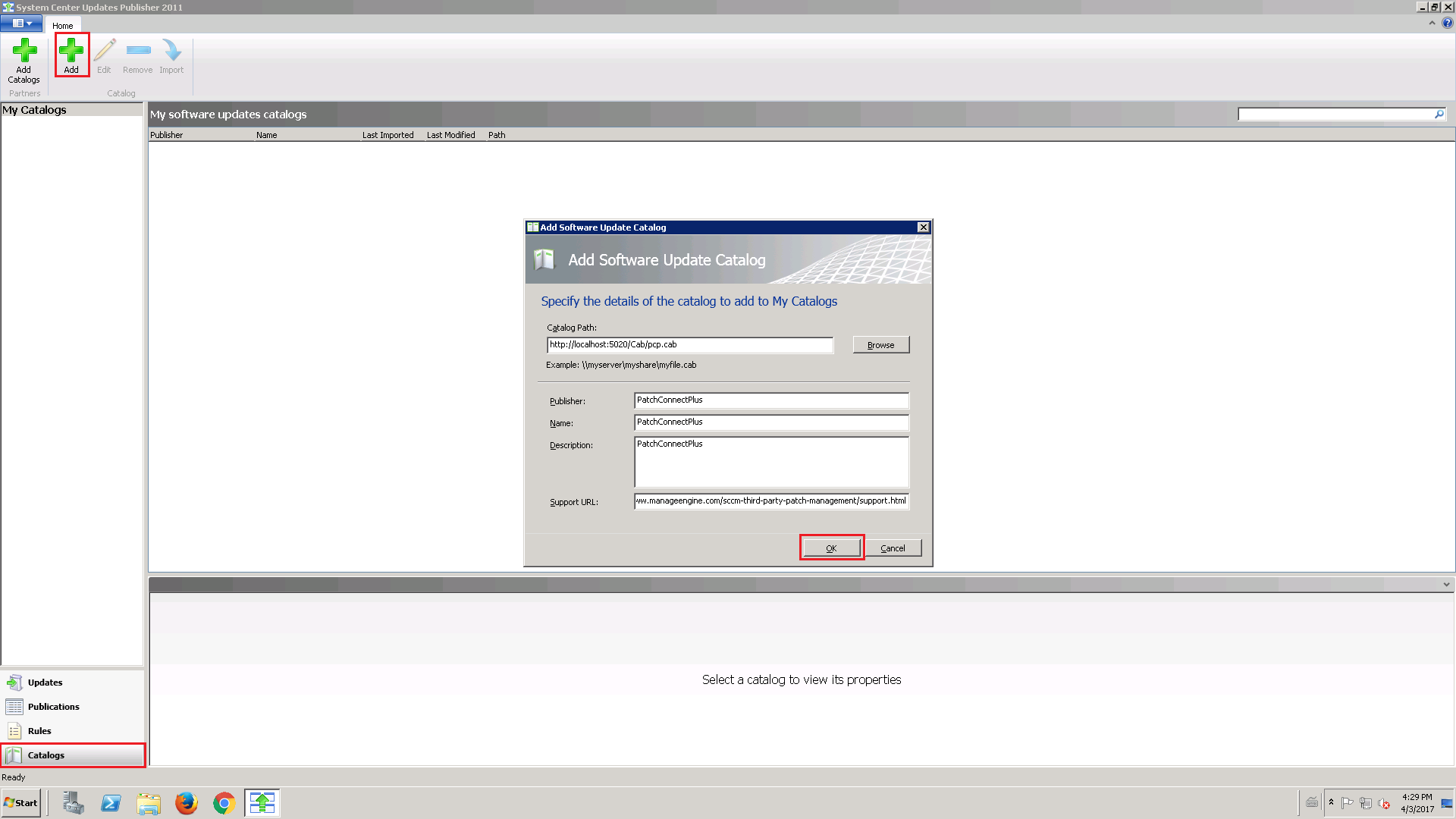
Task: Click OK to confirm adding catalog
Action: tap(831, 547)
